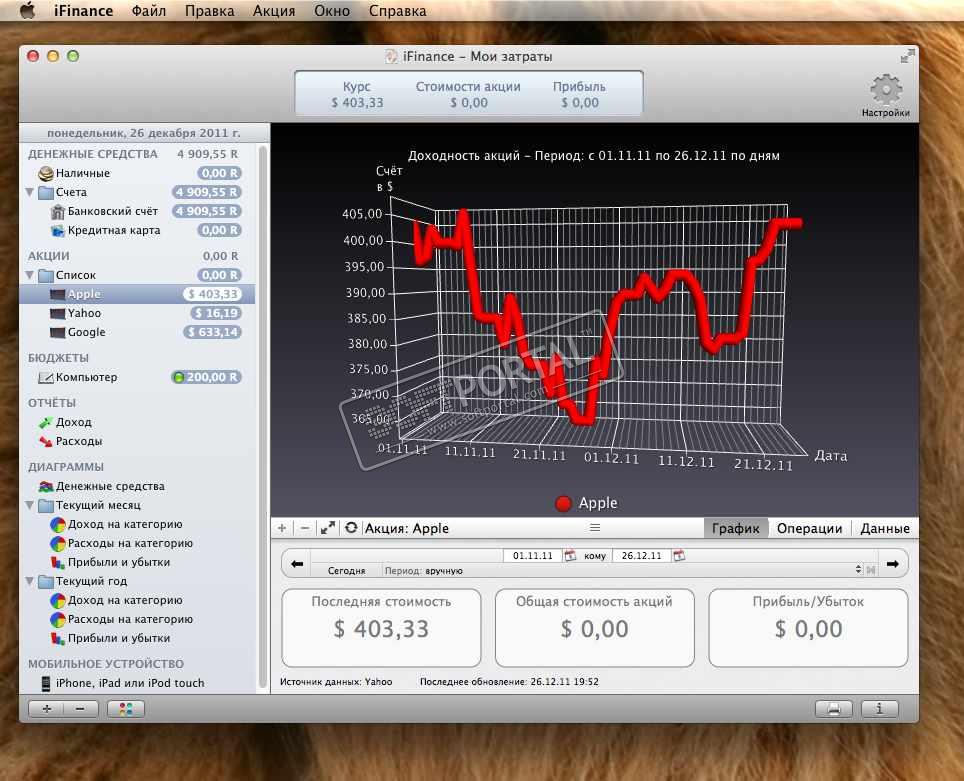
Task: Open the Акция menu
Action: click(x=274, y=11)
